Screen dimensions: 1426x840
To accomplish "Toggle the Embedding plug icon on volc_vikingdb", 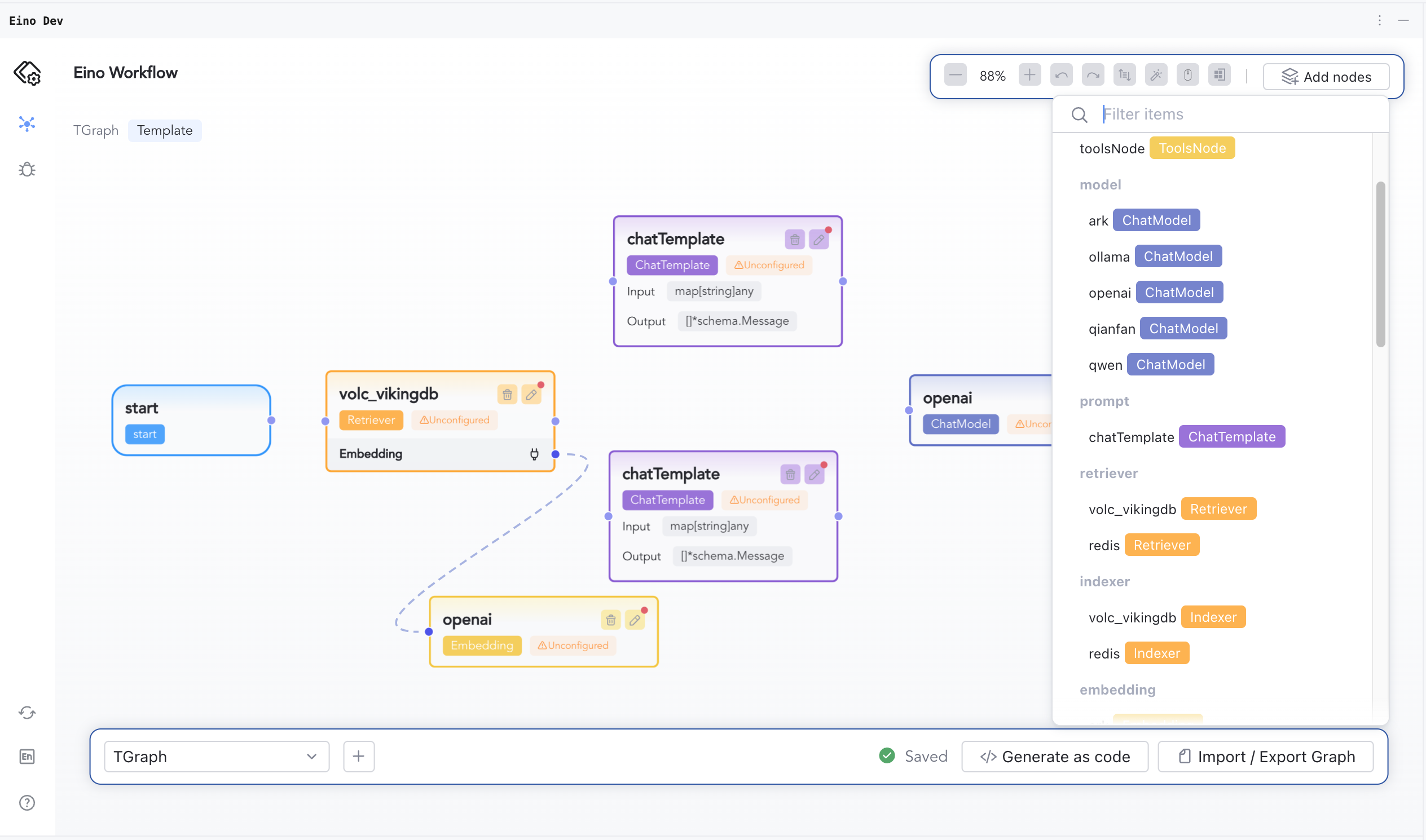I will pyautogui.click(x=534, y=454).
